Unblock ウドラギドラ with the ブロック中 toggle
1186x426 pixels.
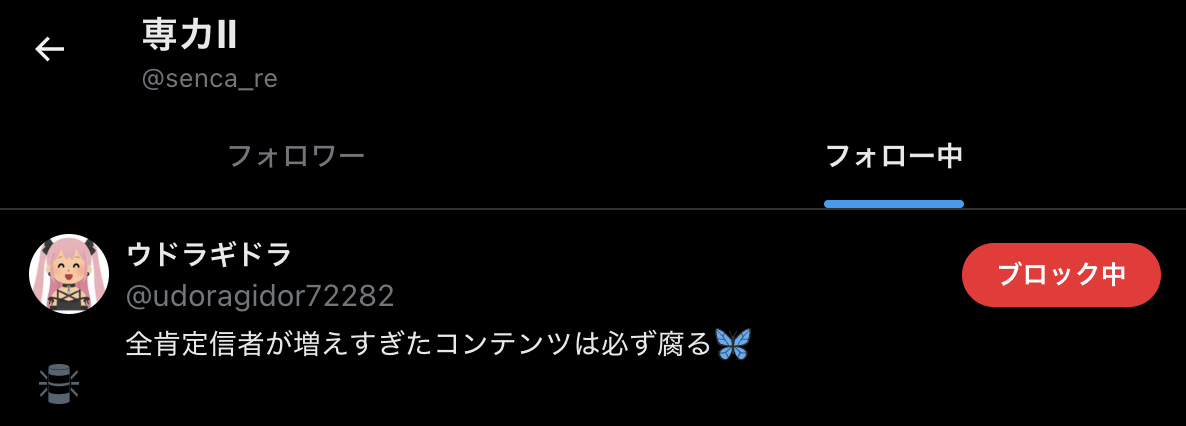click(x=1061, y=275)
